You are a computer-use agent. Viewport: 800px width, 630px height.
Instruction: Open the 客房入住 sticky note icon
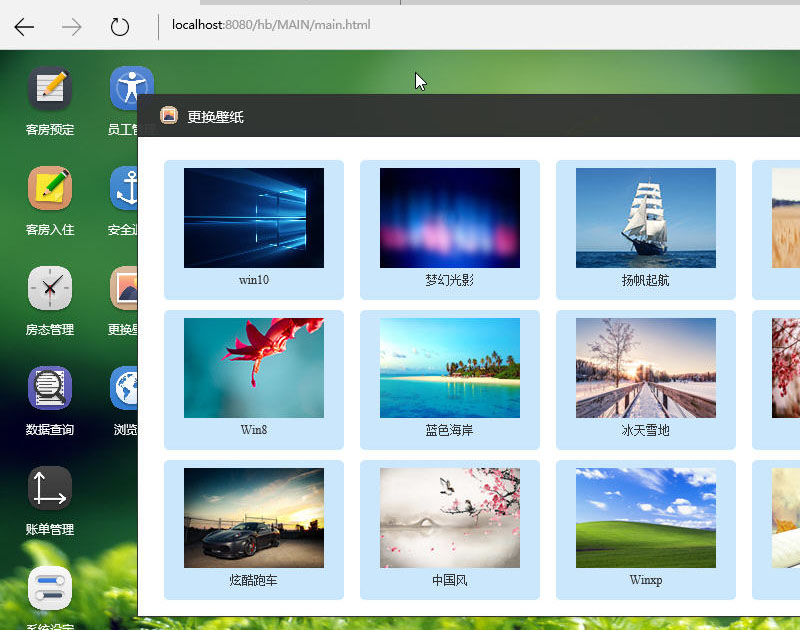coord(50,188)
